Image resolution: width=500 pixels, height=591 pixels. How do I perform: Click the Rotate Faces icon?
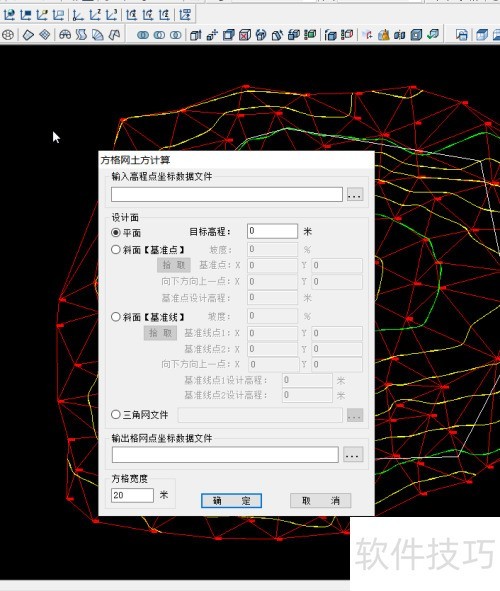pos(261,35)
